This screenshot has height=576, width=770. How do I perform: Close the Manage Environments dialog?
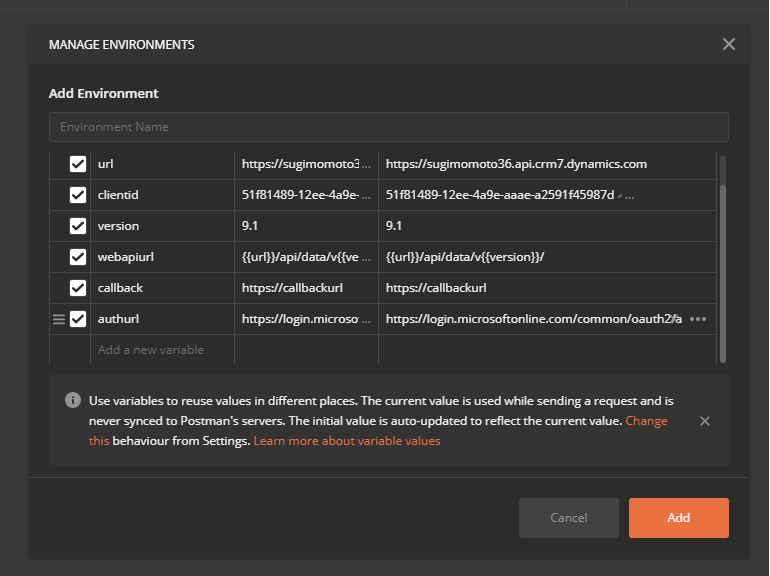coord(728,44)
